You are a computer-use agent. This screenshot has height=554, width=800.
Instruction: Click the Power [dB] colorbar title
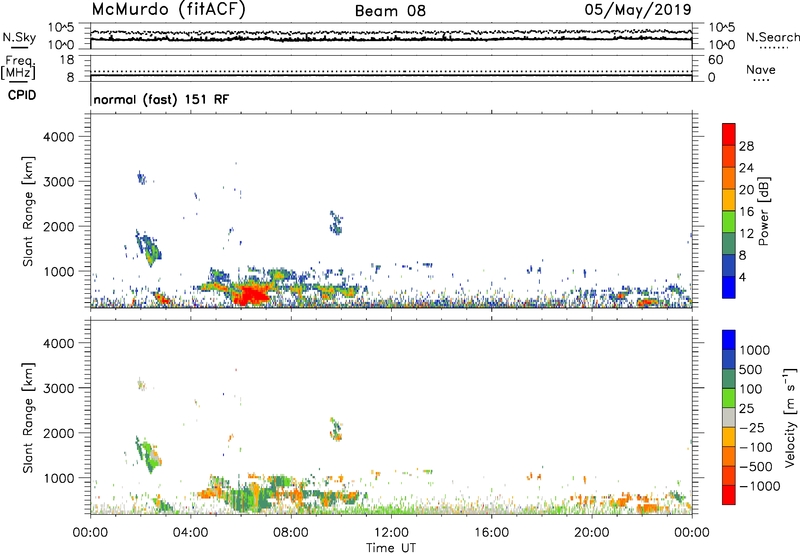tap(764, 211)
